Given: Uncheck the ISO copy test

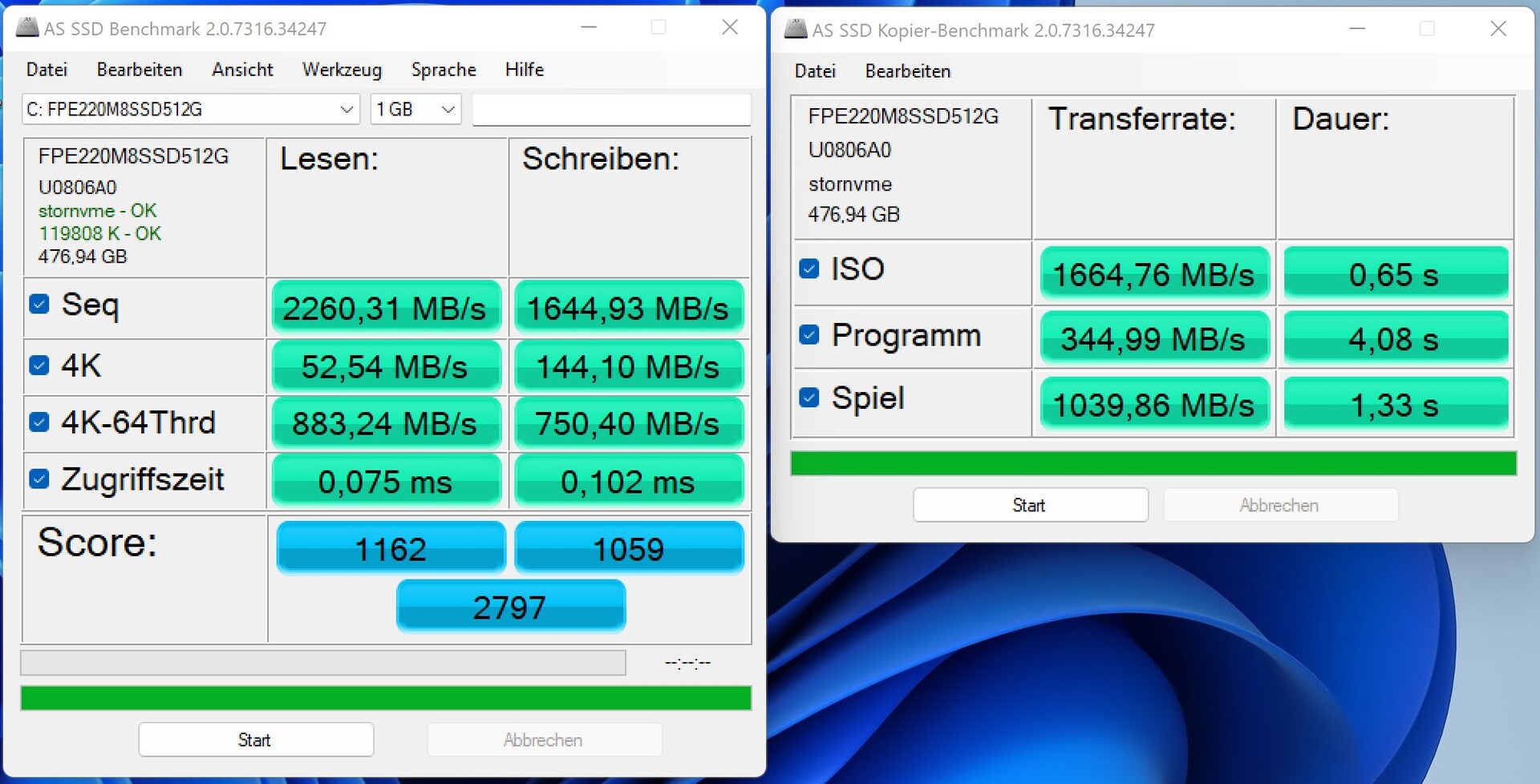Looking at the screenshot, I should click(x=809, y=269).
